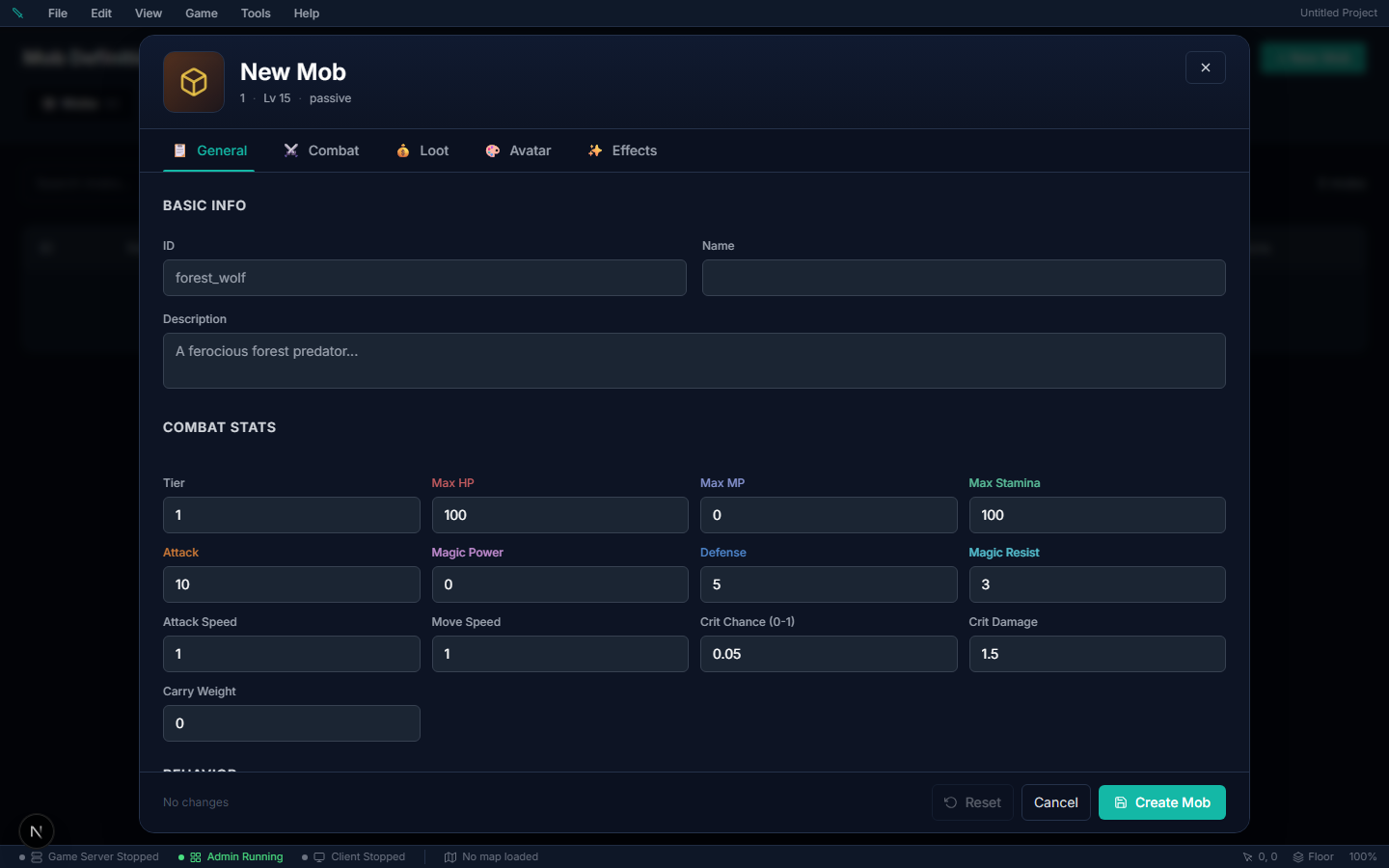This screenshot has width=1389, height=868.
Task: Focus the Max Stamina field
Action: [x=1098, y=515]
